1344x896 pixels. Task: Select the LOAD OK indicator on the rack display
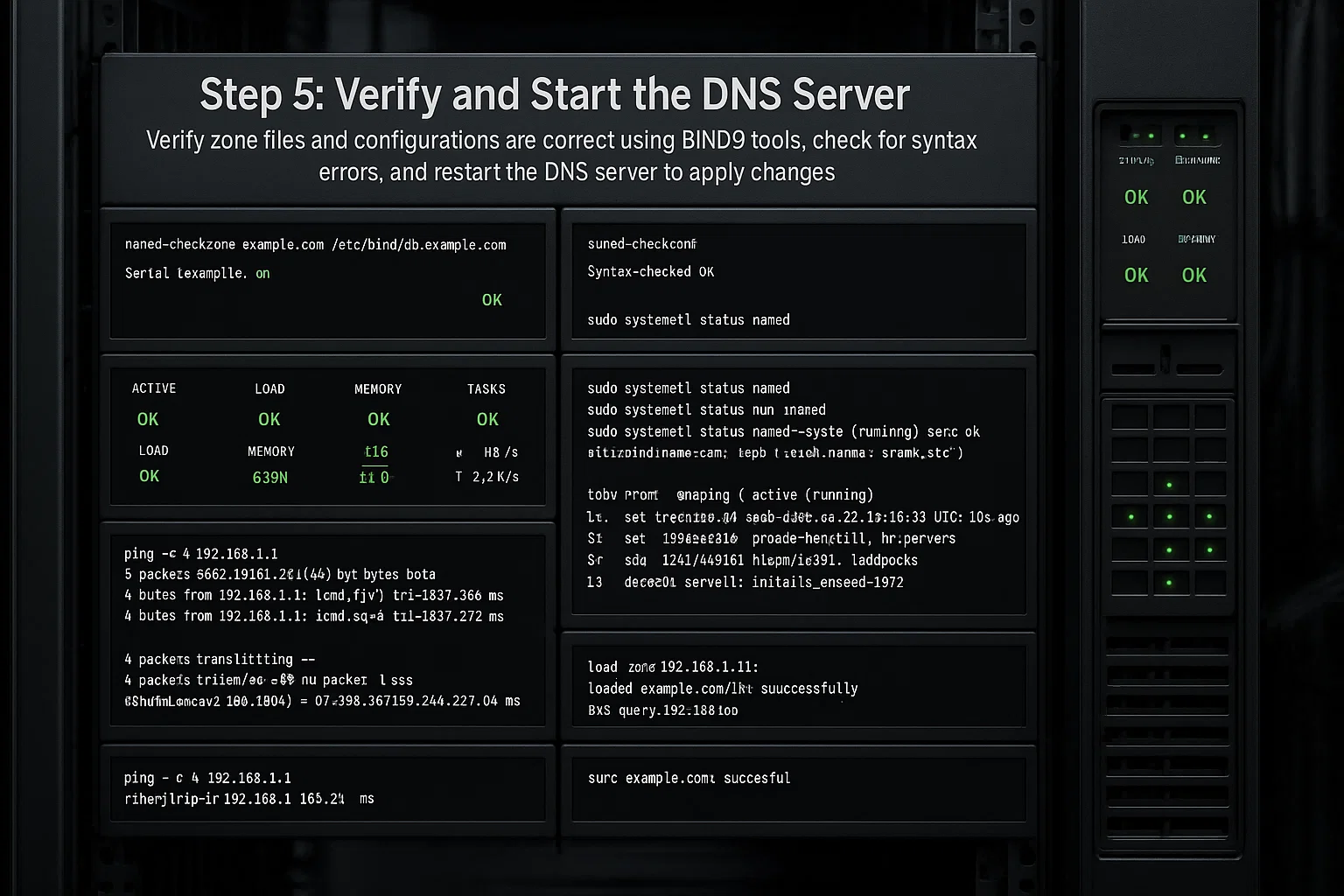coord(1135,275)
